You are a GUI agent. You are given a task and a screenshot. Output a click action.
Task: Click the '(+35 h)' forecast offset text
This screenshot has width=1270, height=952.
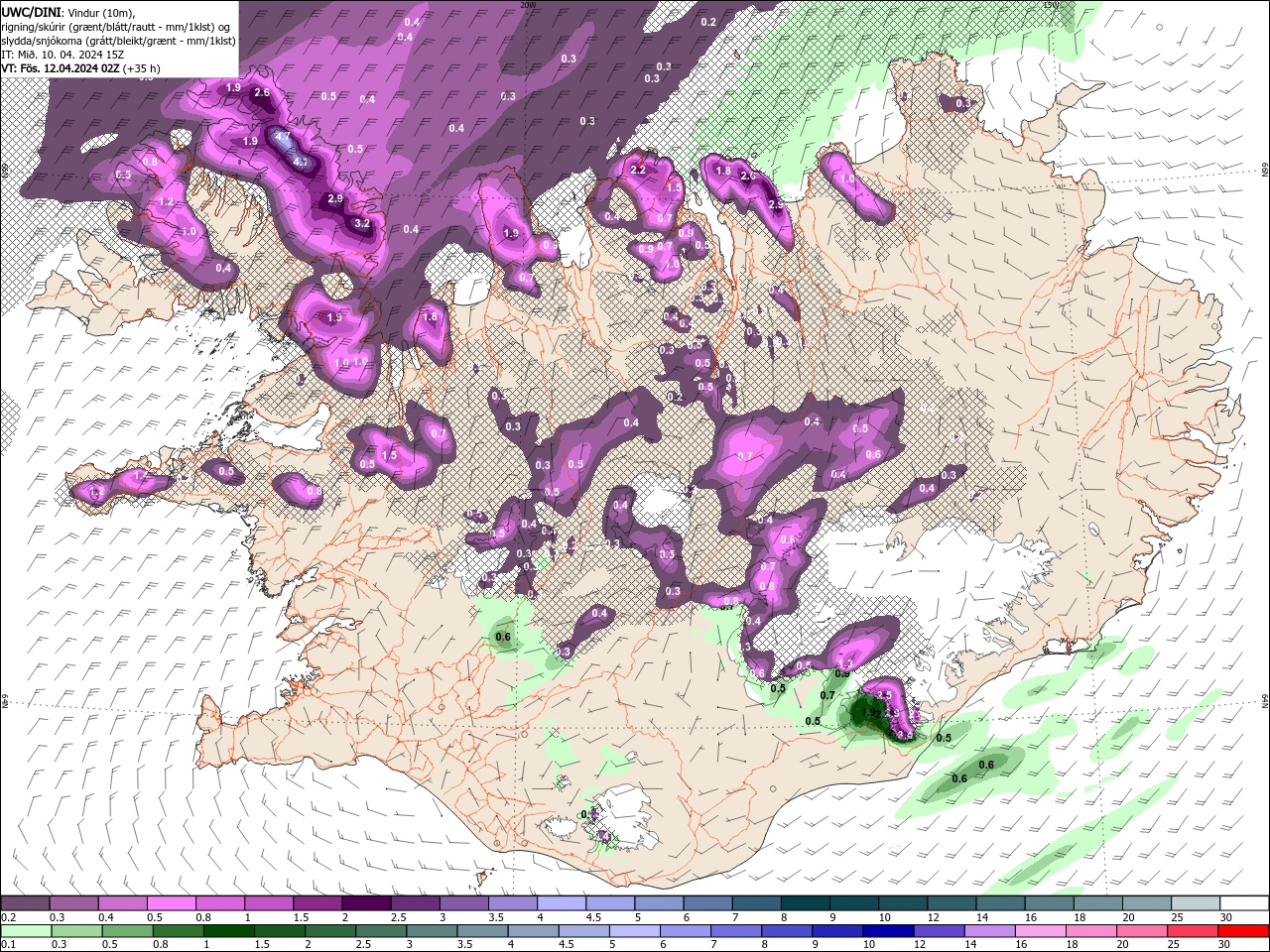[142, 68]
